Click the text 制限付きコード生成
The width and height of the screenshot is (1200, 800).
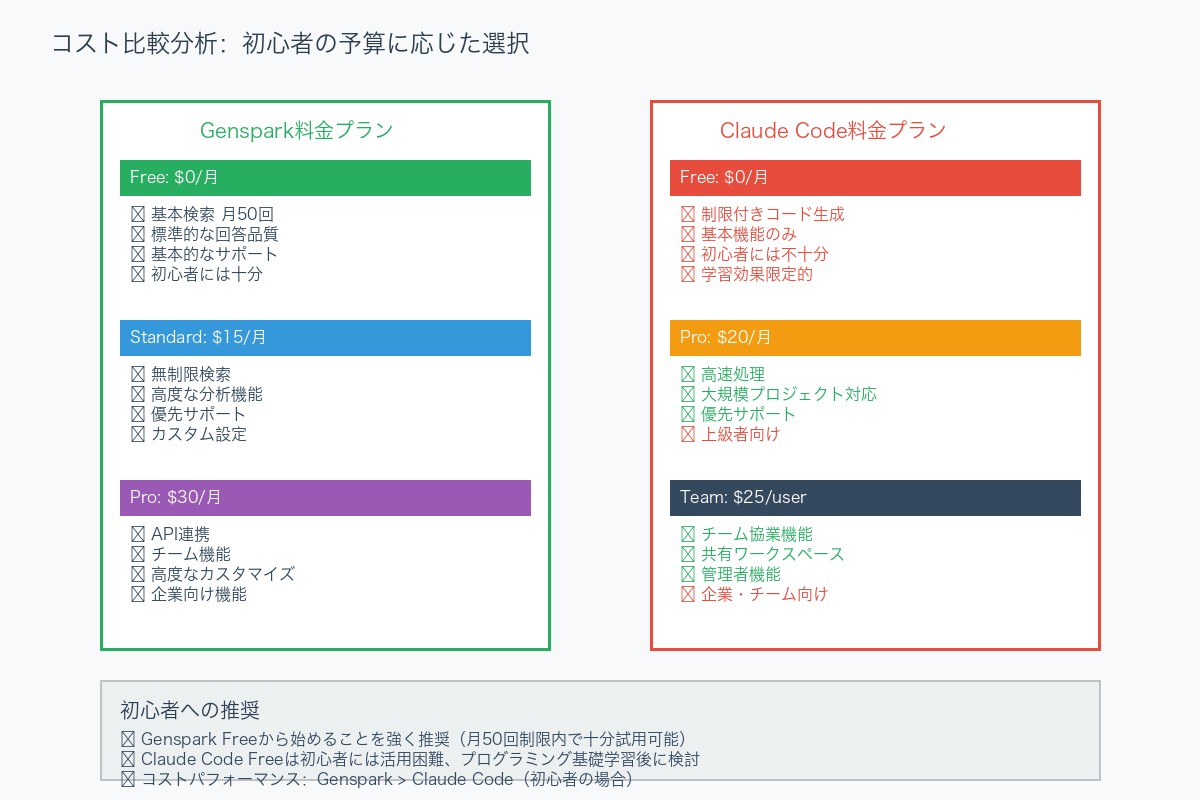773,214
